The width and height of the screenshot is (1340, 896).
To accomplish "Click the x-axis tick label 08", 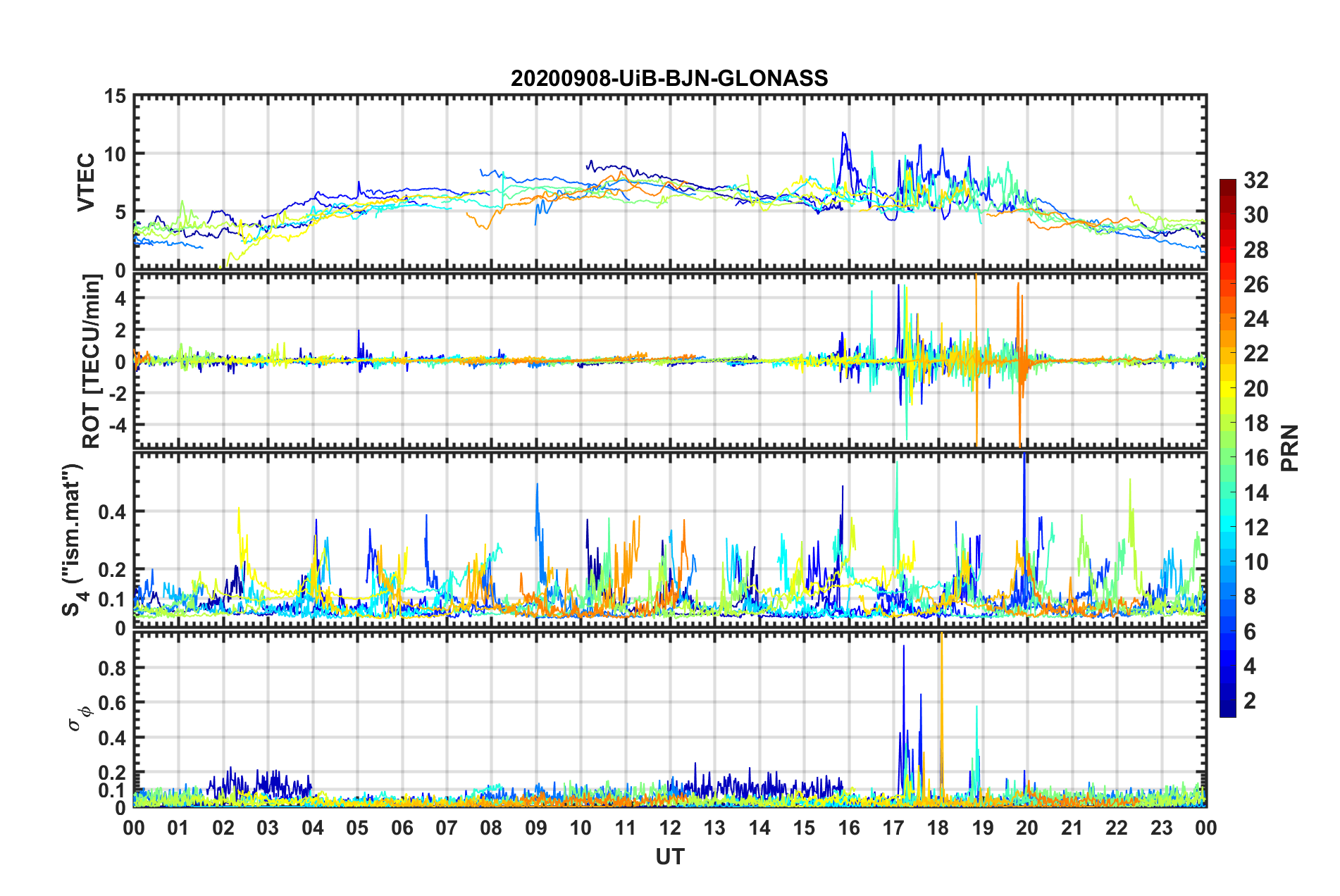I will pyautogui.click(x=491, y=828).
